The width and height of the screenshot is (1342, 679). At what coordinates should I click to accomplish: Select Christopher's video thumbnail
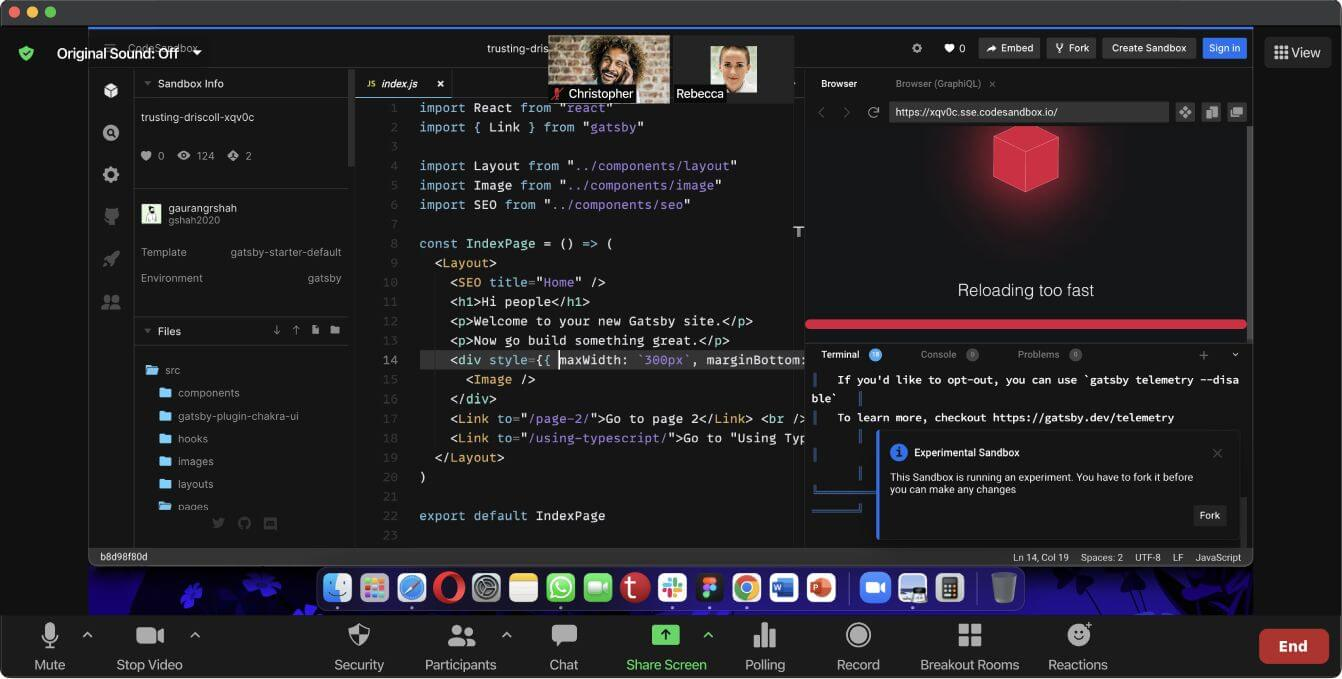click(x=608, y=69)
